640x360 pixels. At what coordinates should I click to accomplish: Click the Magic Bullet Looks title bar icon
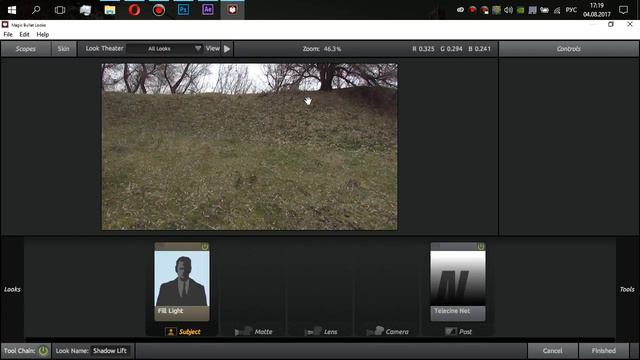5,24
